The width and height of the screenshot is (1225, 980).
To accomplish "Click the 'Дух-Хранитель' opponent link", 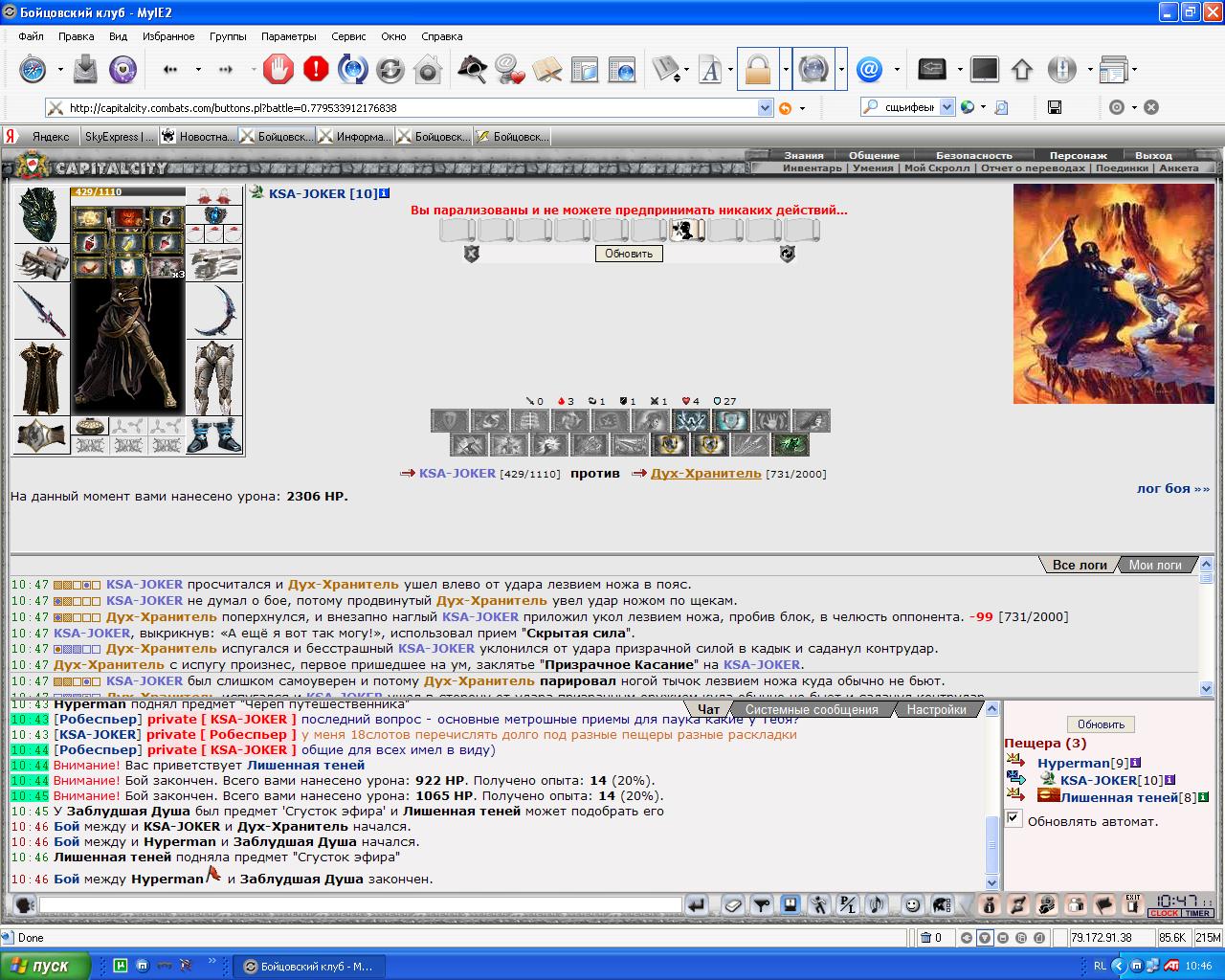I will coord(706,473).
